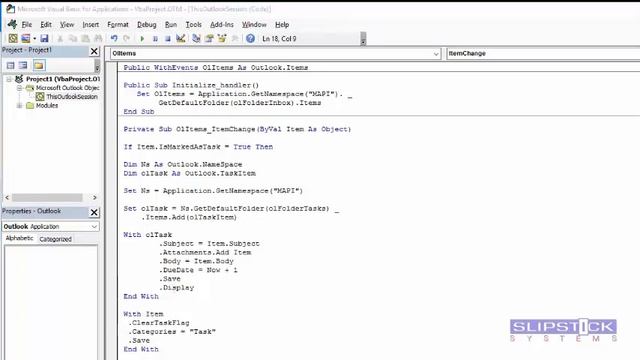Click the Undo icon

(114, 38)
